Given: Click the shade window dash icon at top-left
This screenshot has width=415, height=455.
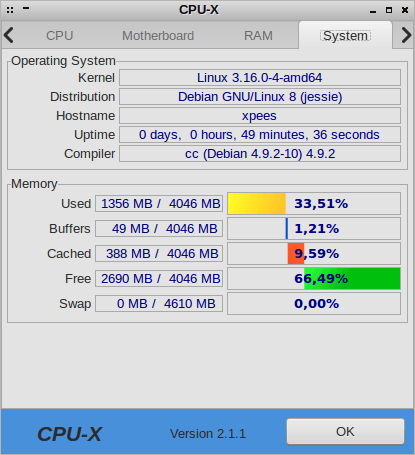Looking at the screenshot, I should [x=26, y=9].
